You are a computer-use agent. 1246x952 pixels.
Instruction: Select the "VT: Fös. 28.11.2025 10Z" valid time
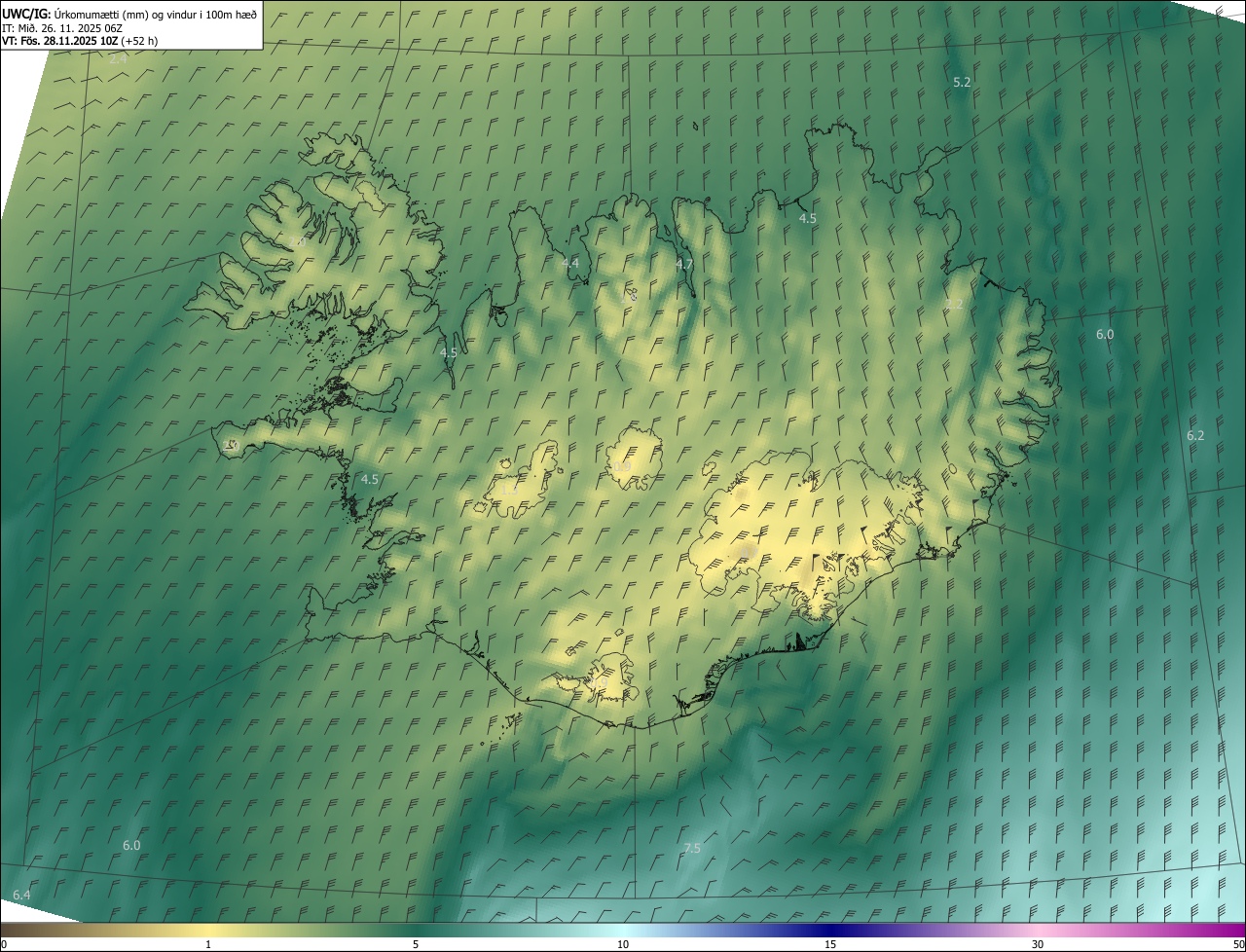point(60,41)
